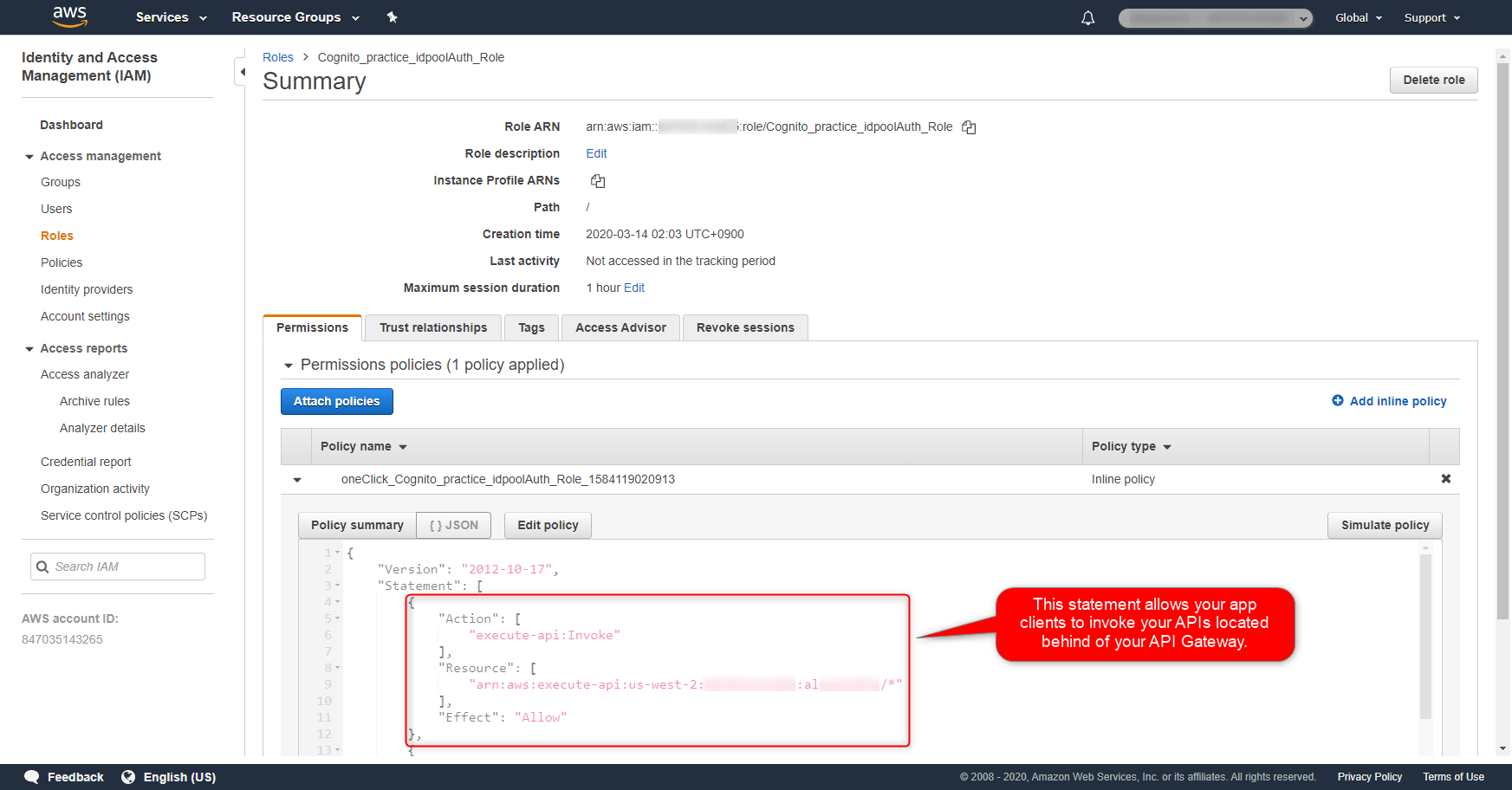Screen dimensions: 1512x790
Task: Click the page vertical scrollbar
Action: coord(1502,341)
